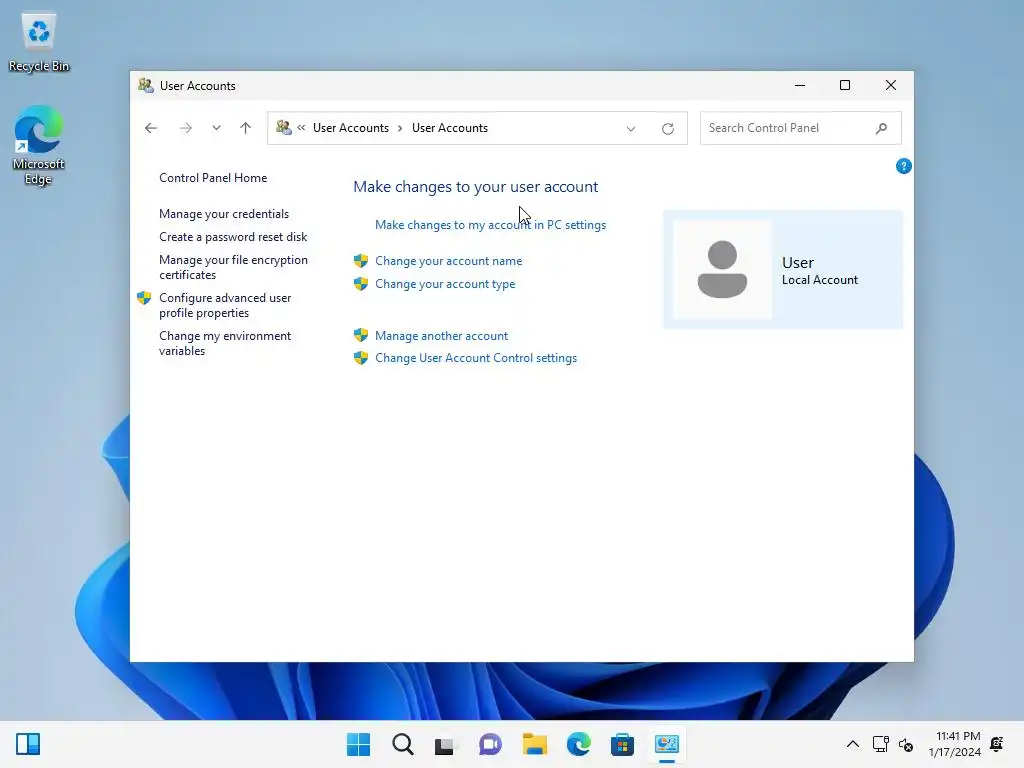Screen dimensions: 1024x768
Task: Open taskbar Search
Action: (x=402, y=744)
